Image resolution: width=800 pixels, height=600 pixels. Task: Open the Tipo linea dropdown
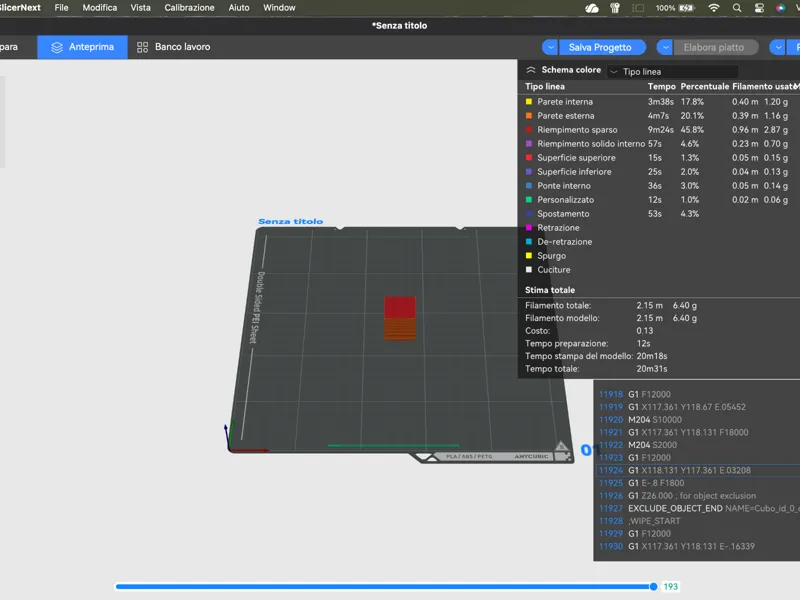tap(672, 71)
